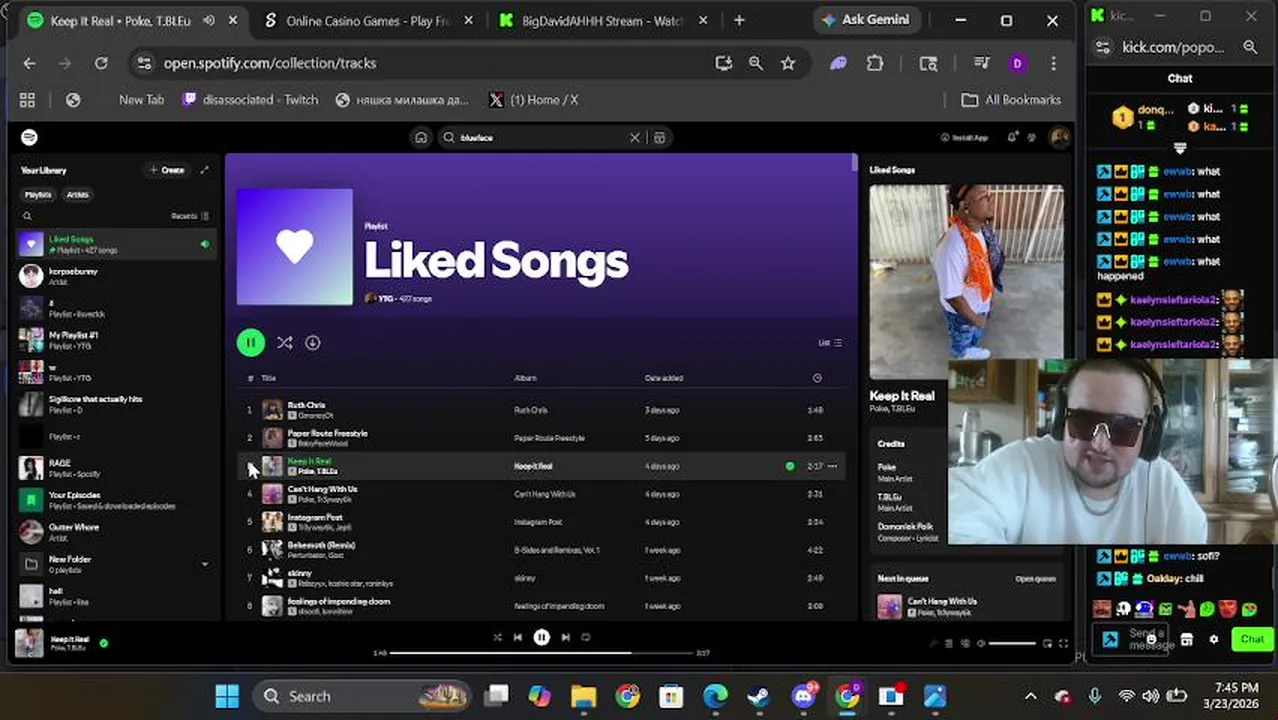
Task: Switch to Online Casino Games browser tab
Action: pyautogui.click(x=367, y=20)
